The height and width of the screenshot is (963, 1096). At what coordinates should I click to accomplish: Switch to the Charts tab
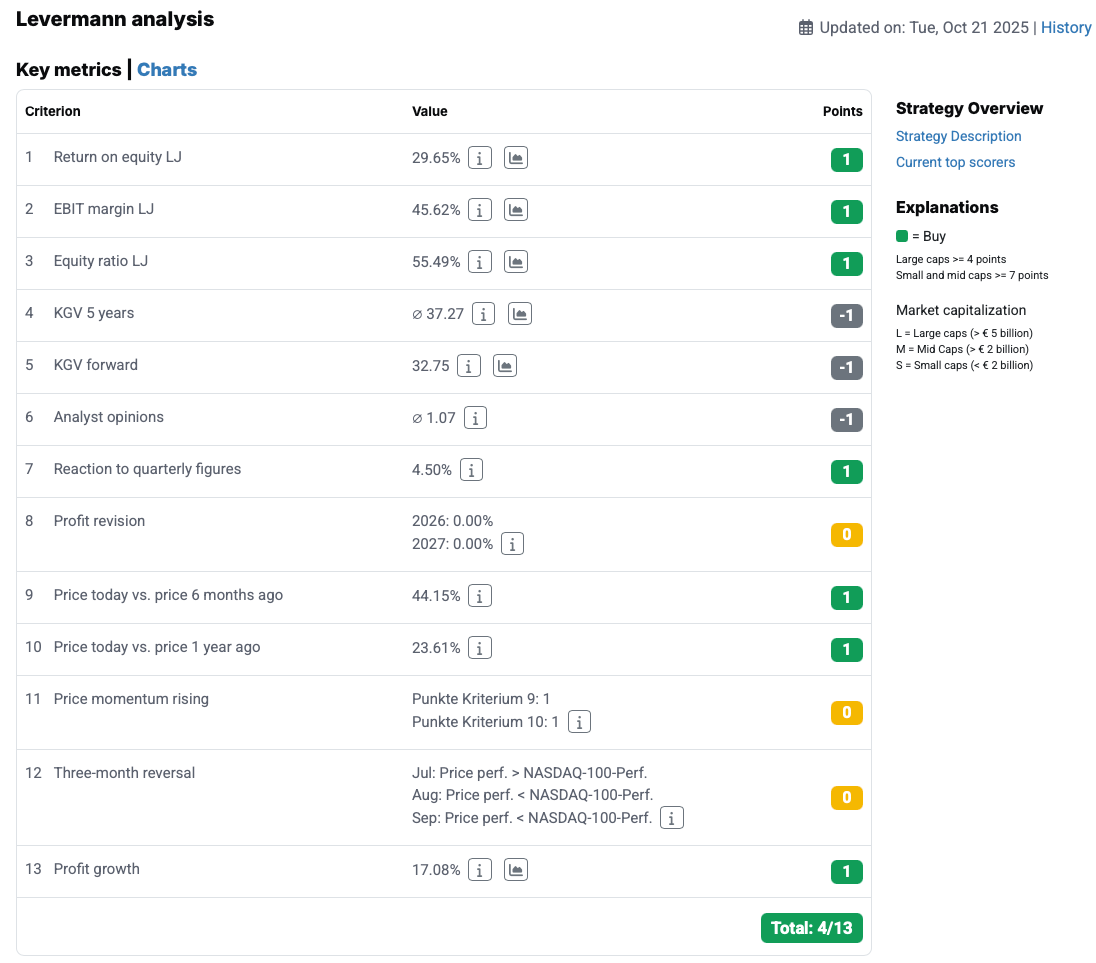tap(167, 70)
